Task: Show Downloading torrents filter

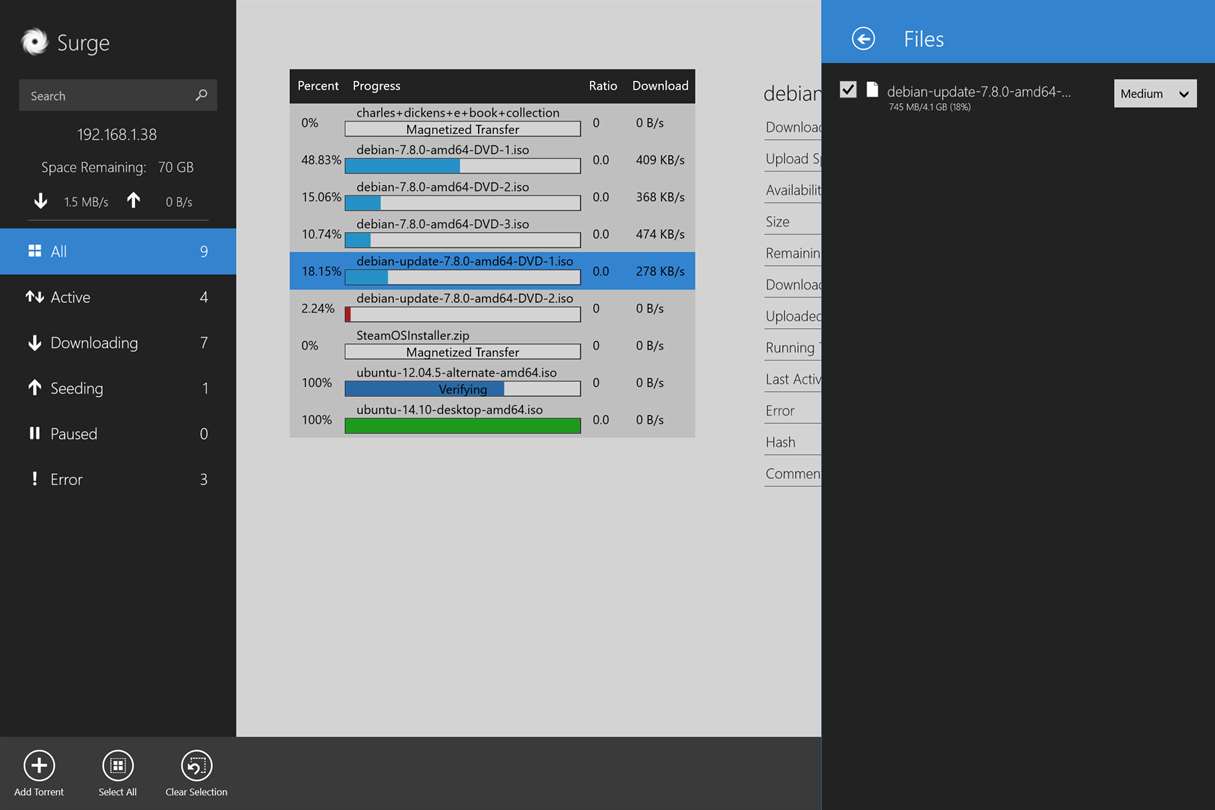Action: 118,343
